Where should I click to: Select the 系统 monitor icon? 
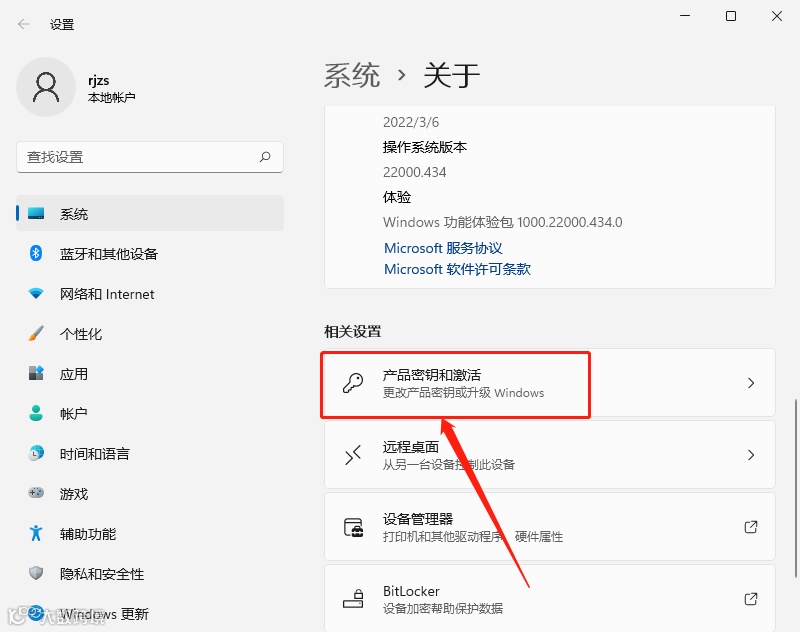36,213
